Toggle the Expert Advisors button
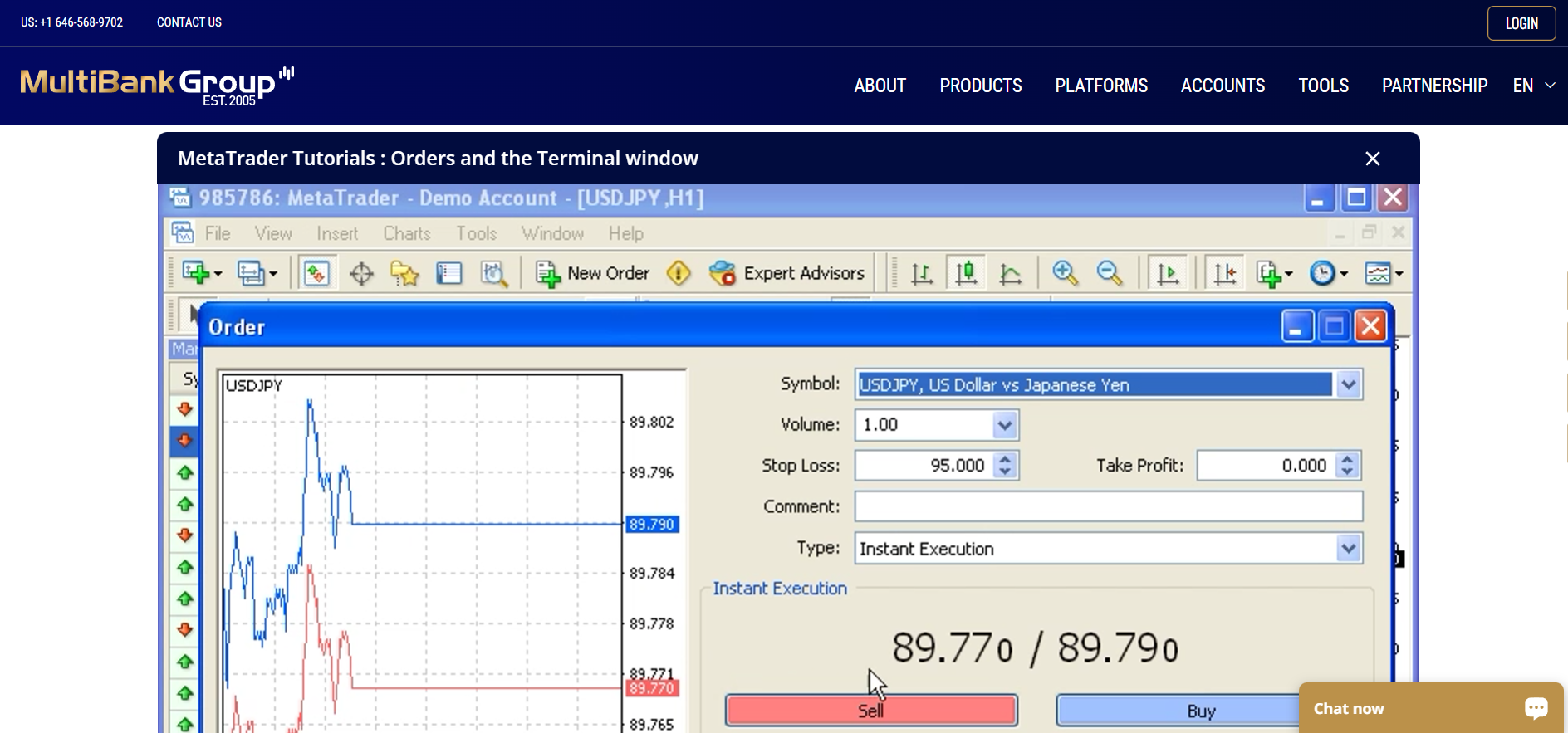Image resolution: width=1568 pixels, height=733 pixels. pos(786,273)
